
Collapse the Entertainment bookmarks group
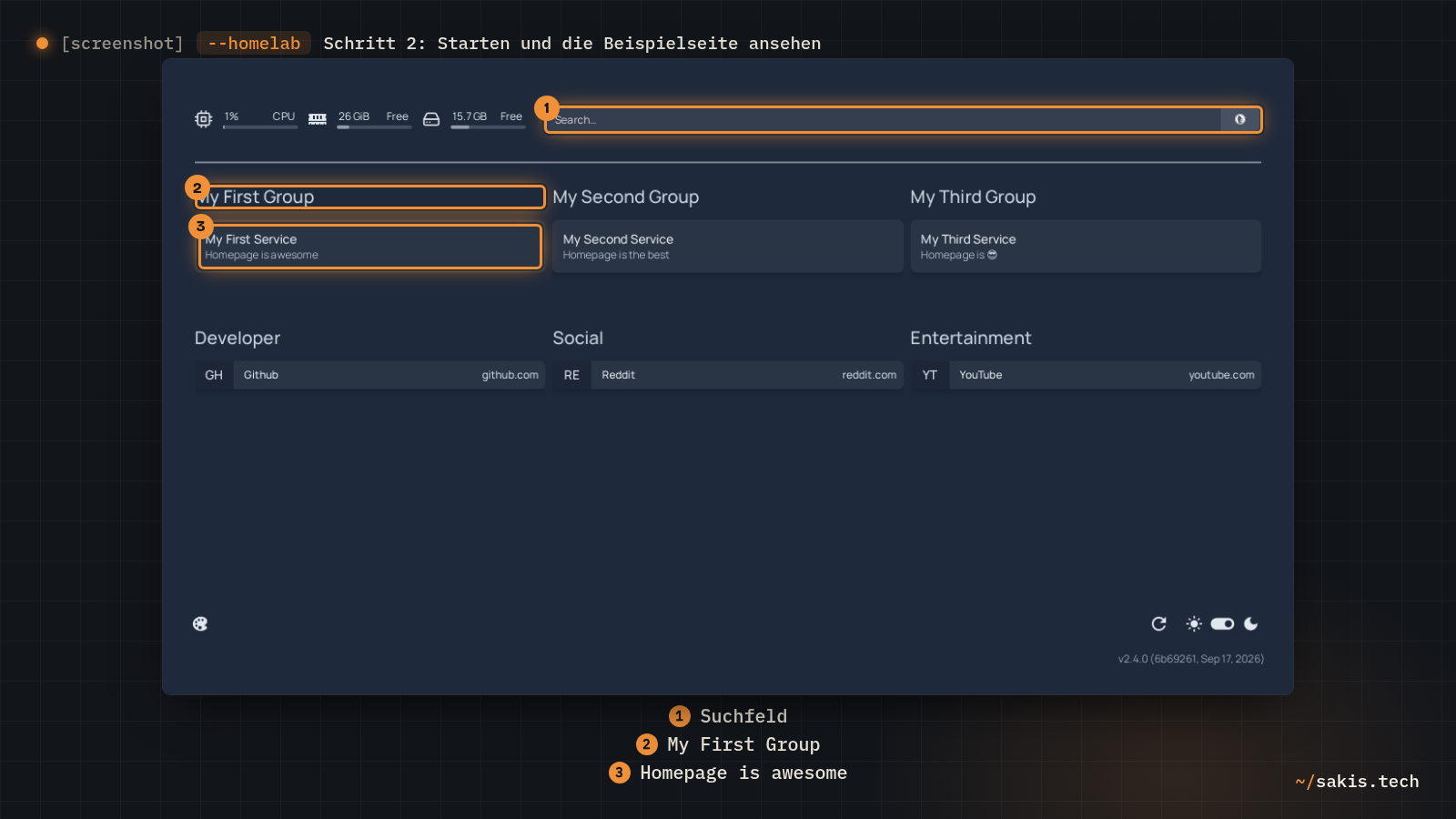pyautogui.click(x=971, y=338)
